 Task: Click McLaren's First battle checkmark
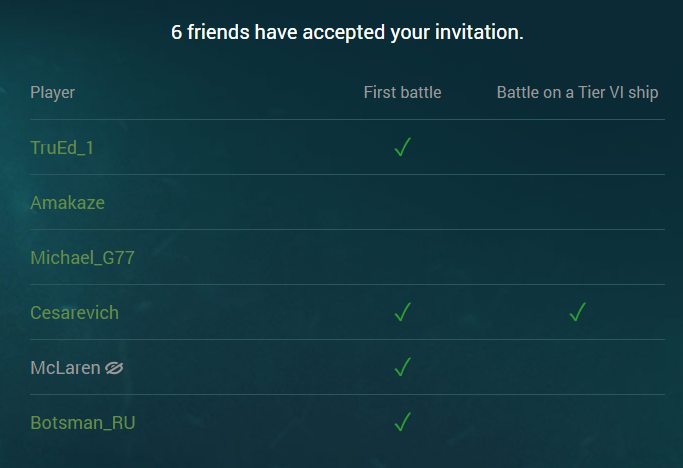click(x=402, y=367)
